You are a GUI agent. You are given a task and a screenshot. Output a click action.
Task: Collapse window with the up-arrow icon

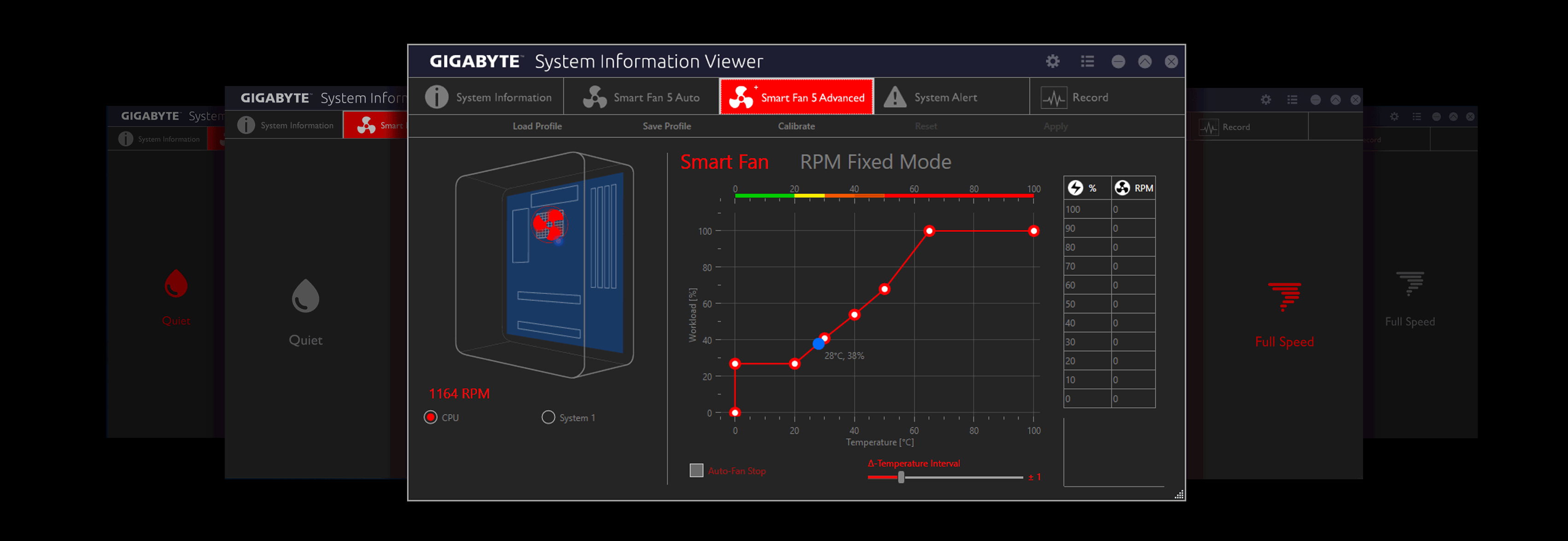tap(1144, 61)
